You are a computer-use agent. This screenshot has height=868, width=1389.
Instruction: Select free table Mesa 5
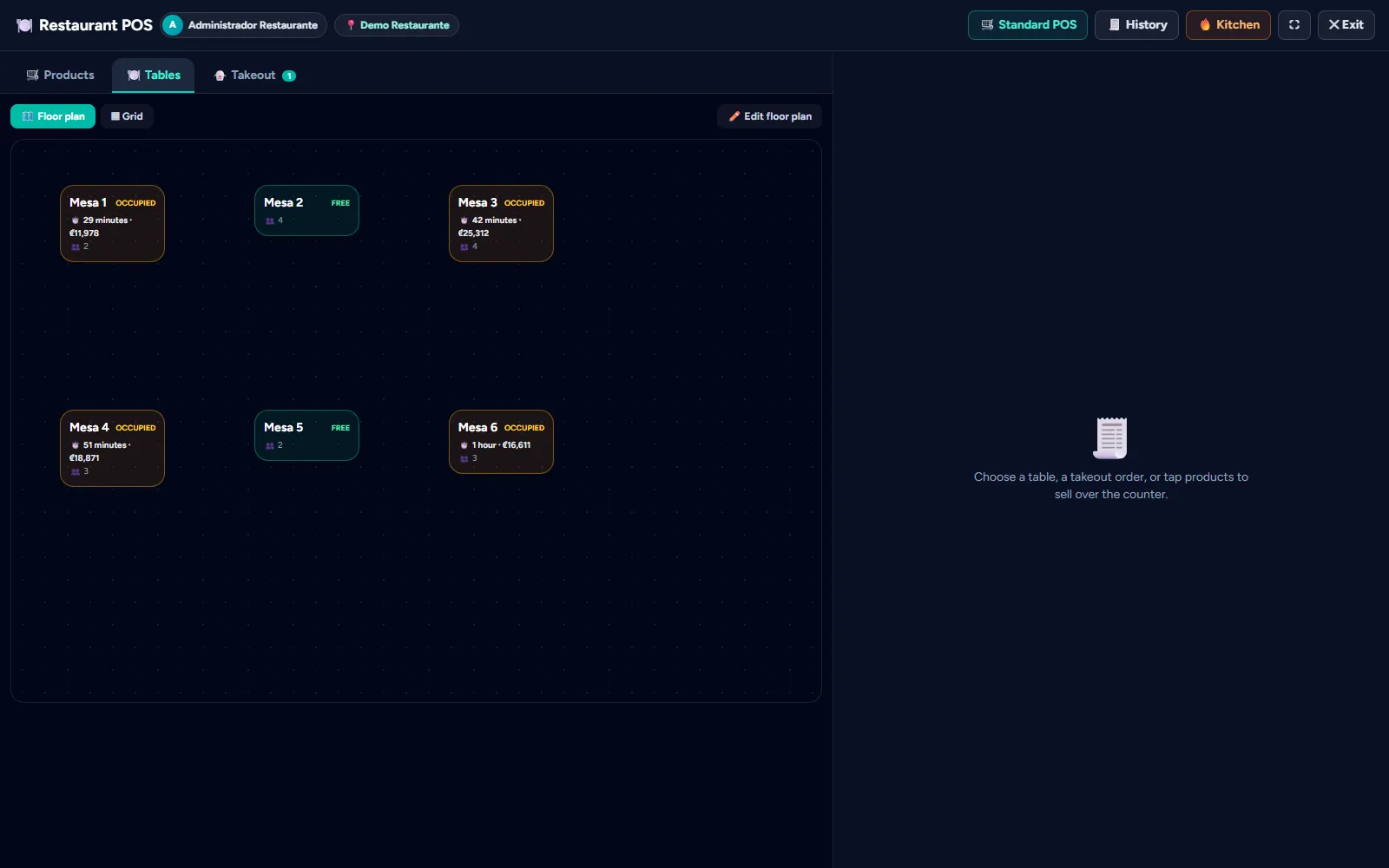pyautogui.click(x=306, y=435)
